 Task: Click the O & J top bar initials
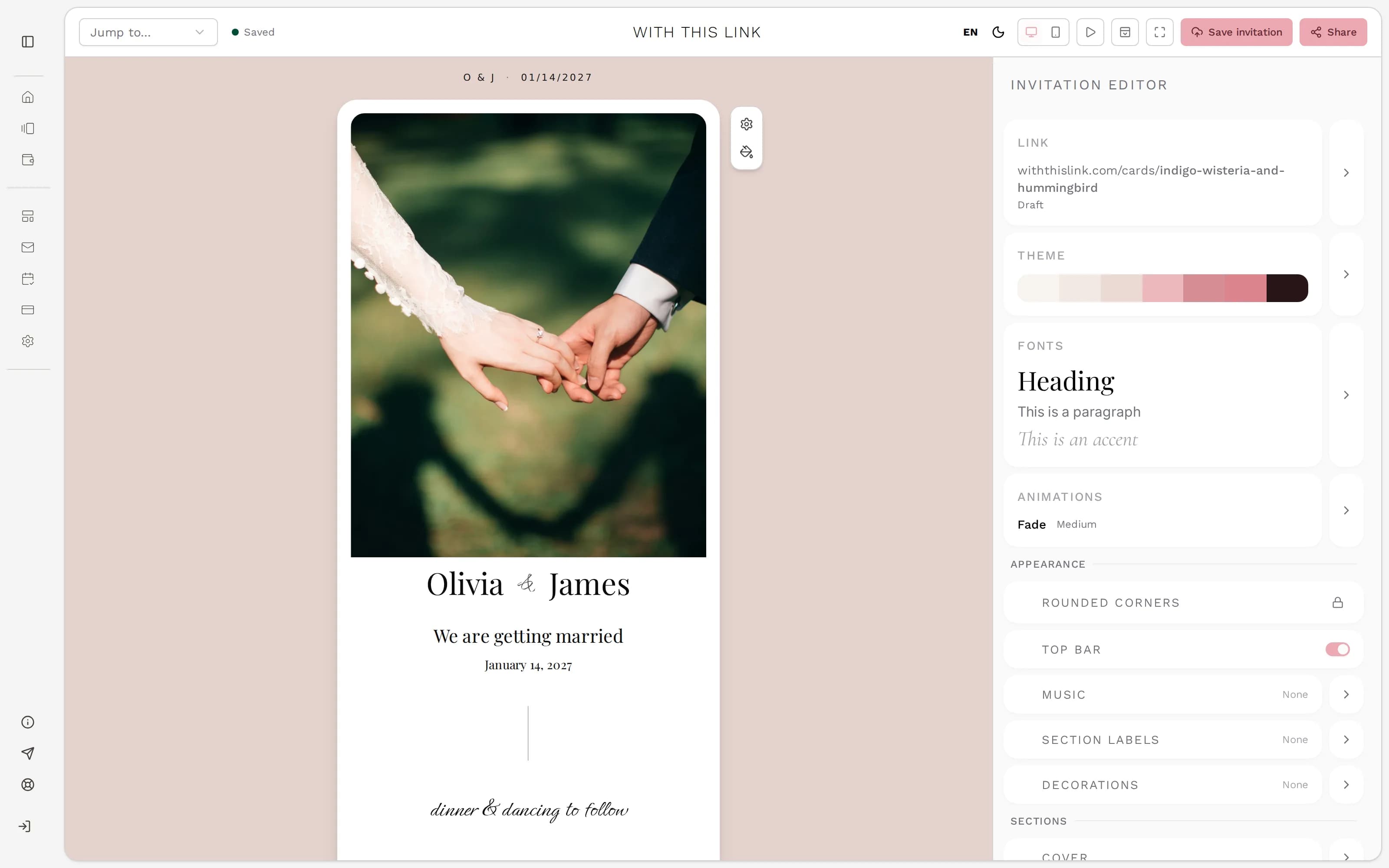479,78
